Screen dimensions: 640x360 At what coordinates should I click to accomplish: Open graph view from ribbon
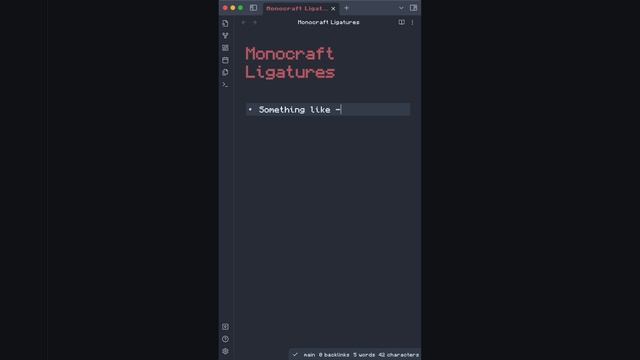tap(225, 36)
